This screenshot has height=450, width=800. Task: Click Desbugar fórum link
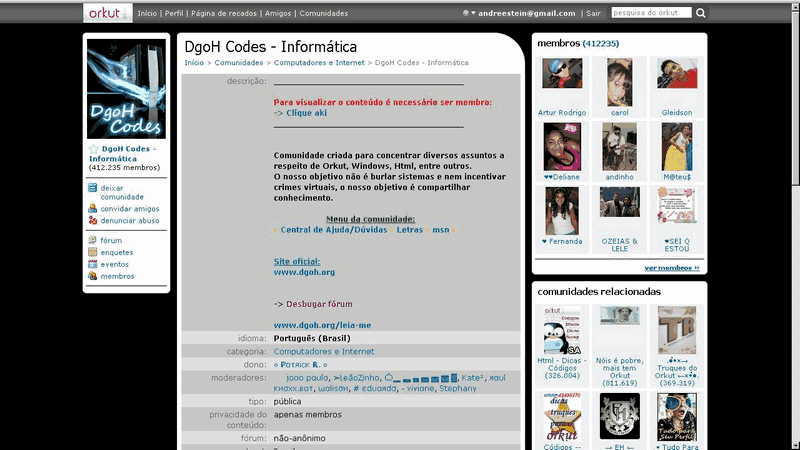319,304
